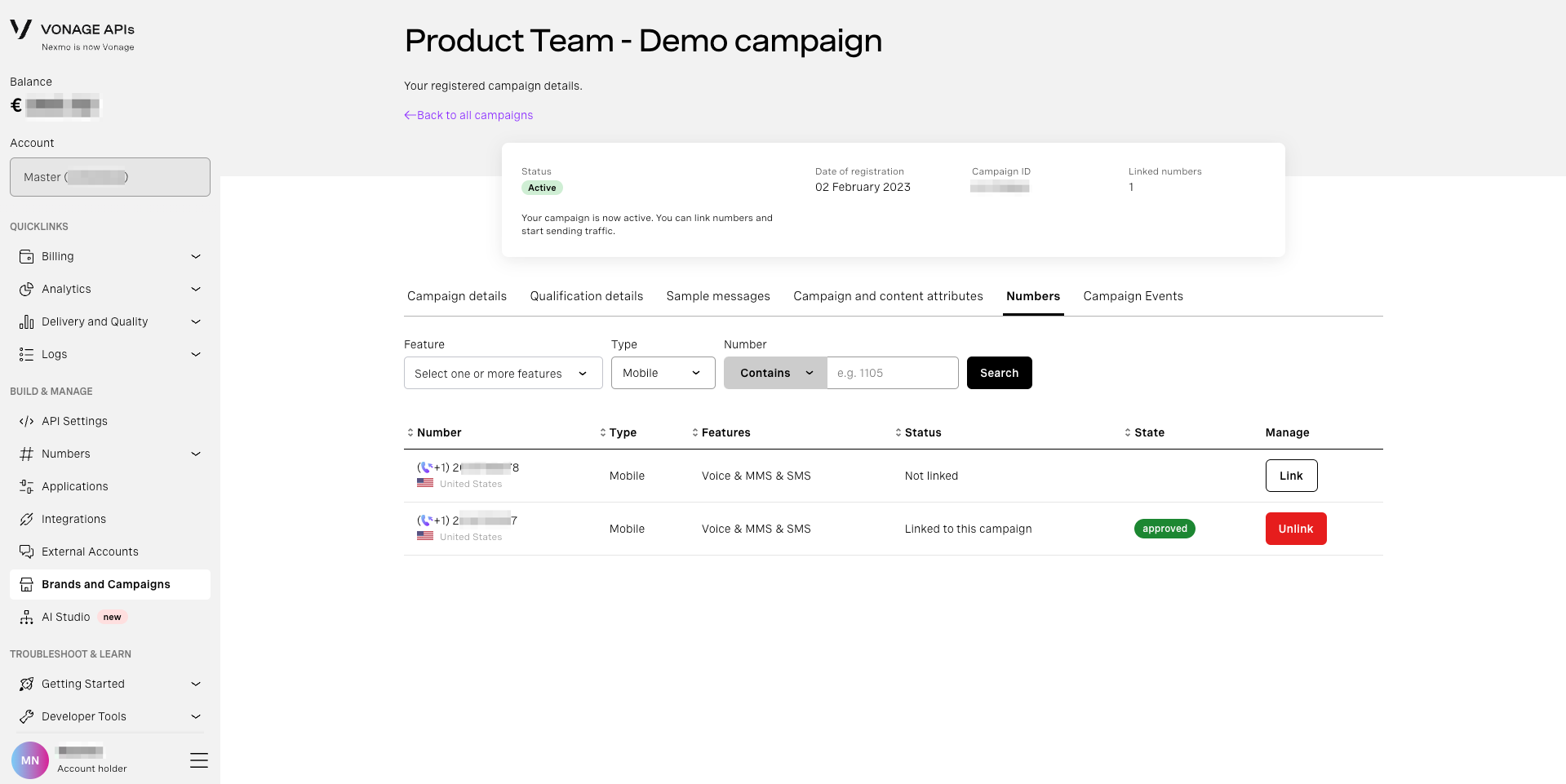This screenshot has width=1566, height=784.
Task: Click the Developer Tools wrench icon
Action: click(x=26, y=716)
